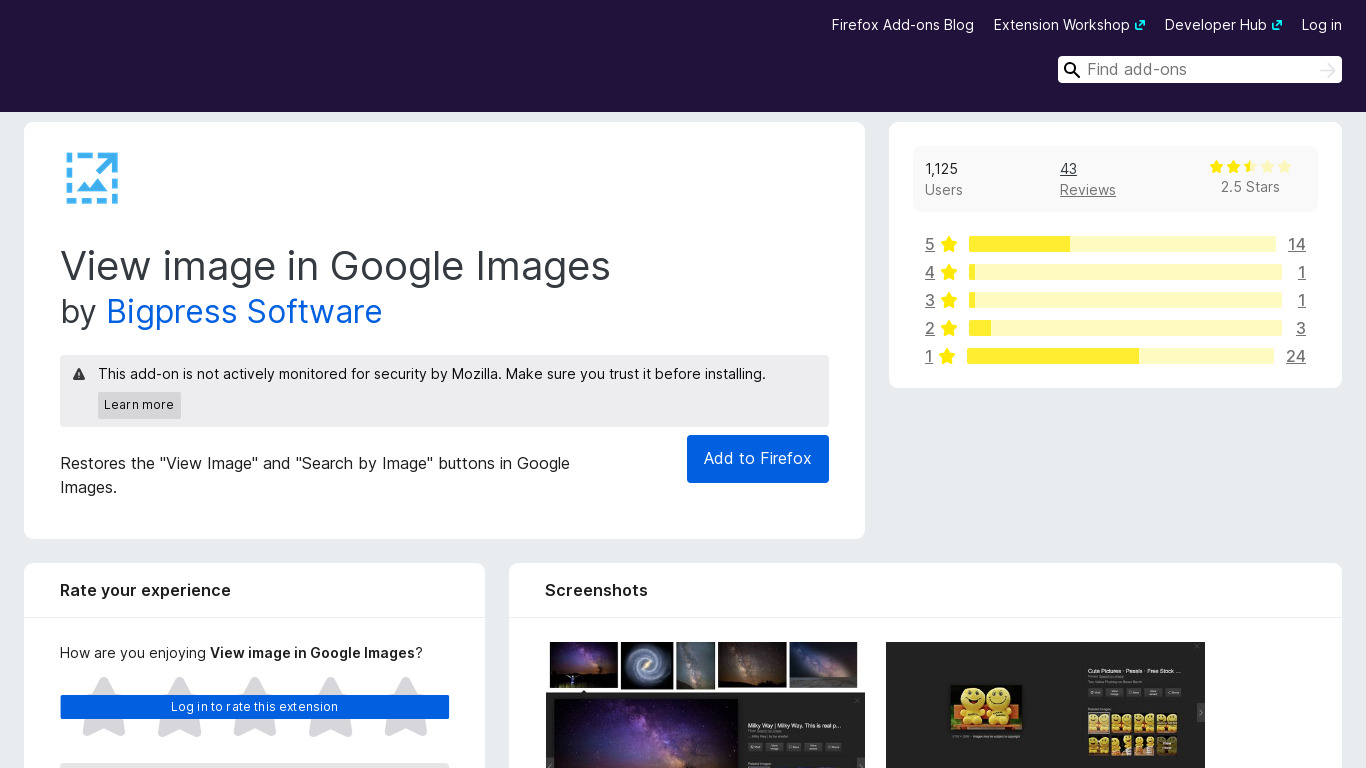
Task: Open the Milky Way screenshot thumbnail
Action: [705, 705]
